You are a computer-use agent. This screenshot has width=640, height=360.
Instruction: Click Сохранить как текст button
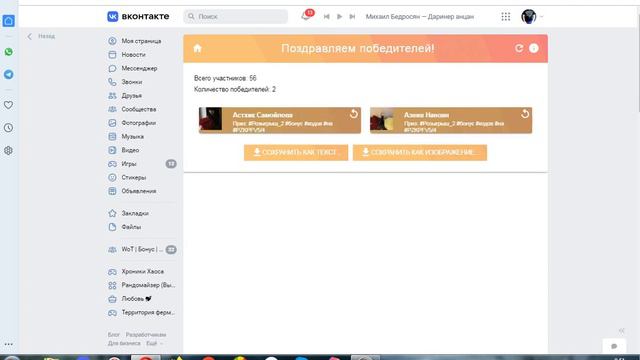point(296,153)
